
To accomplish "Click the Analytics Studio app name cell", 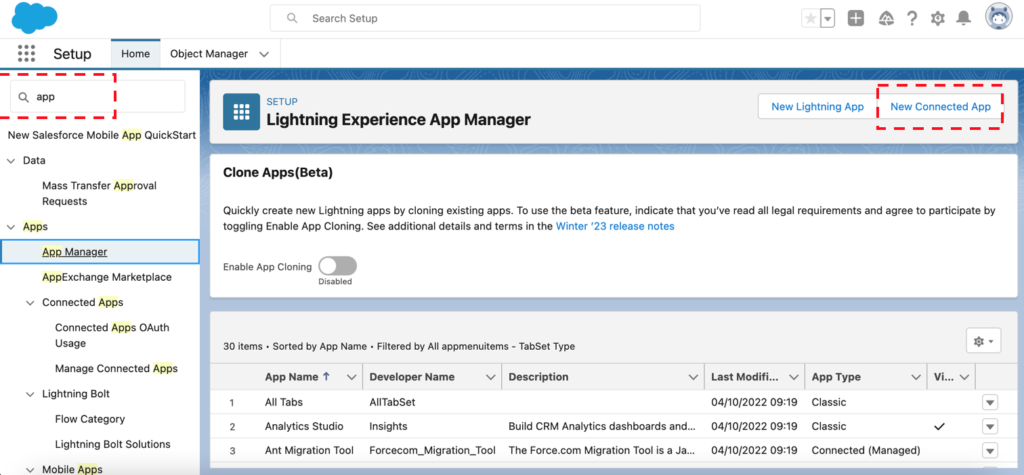I will click(304, 426).
